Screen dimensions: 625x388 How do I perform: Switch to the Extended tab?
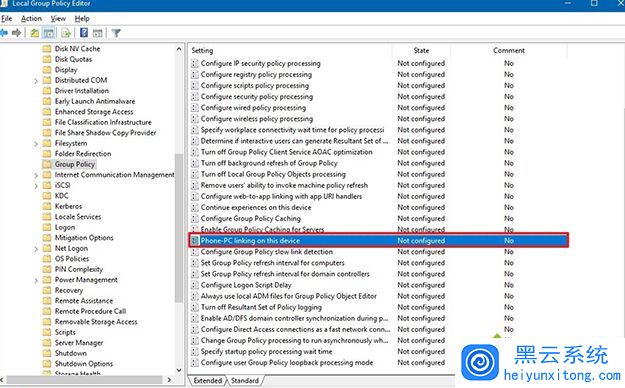coord(207,380)
